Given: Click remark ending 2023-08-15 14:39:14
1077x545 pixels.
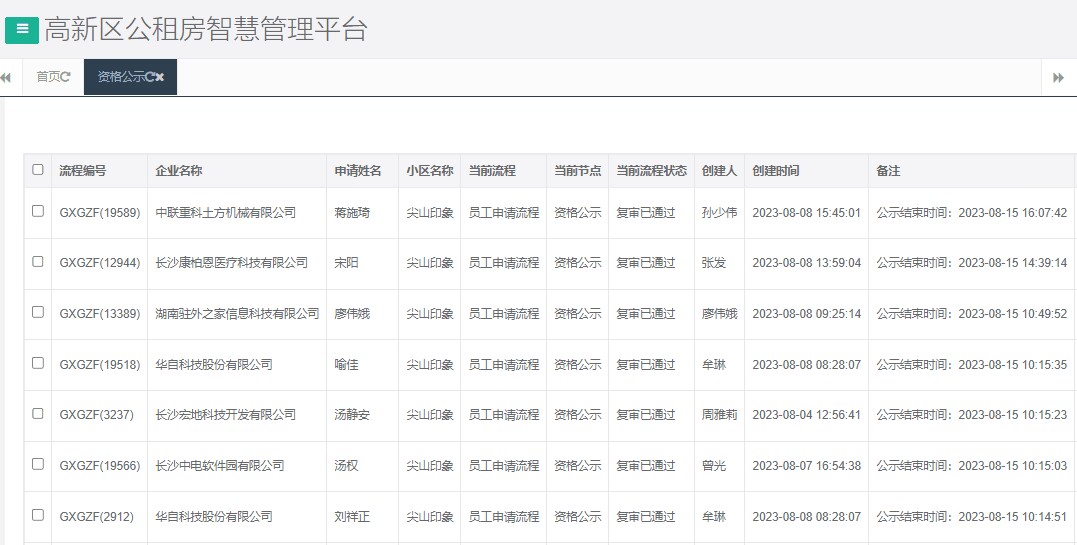Looking at the screenshot, I should click(x=972, y=263).
